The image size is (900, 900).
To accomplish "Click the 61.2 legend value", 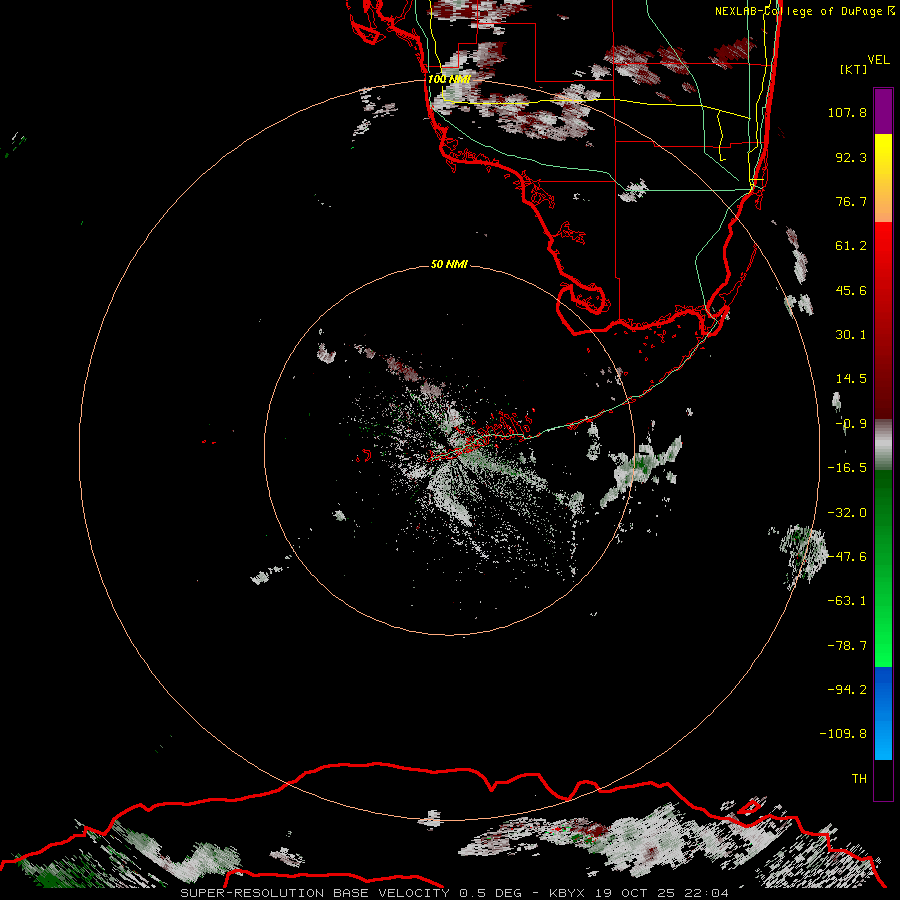I will (851, 246).
